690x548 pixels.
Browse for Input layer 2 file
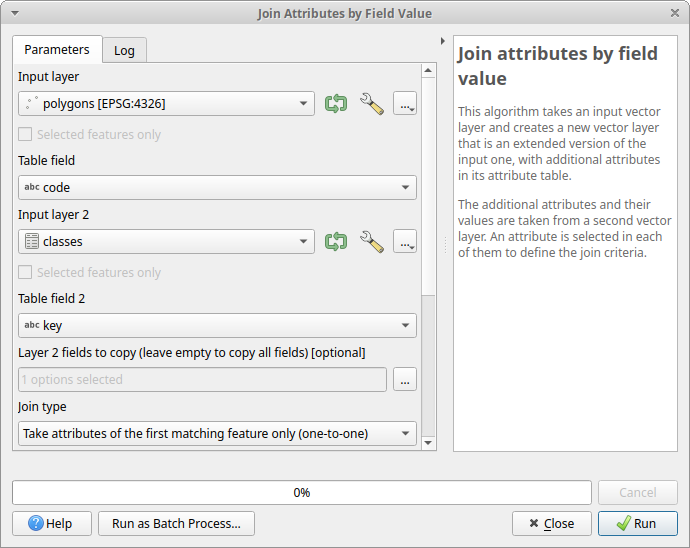pos(405,241)
